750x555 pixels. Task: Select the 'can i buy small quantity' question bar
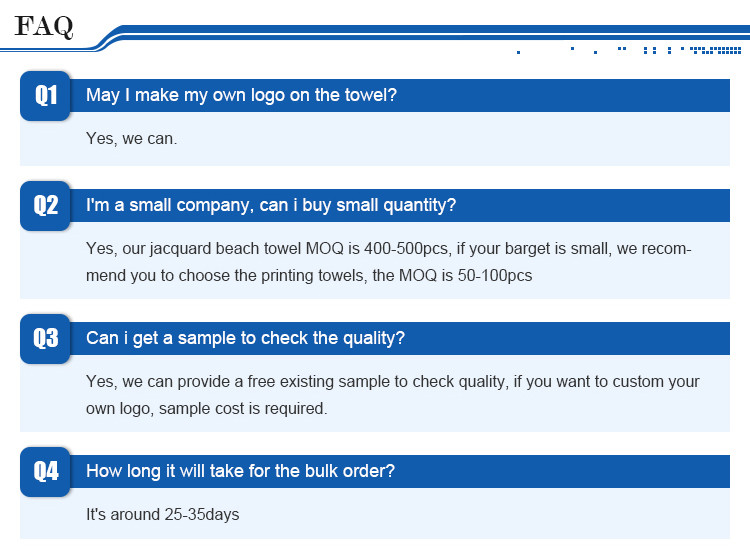[x=400, y=205]
